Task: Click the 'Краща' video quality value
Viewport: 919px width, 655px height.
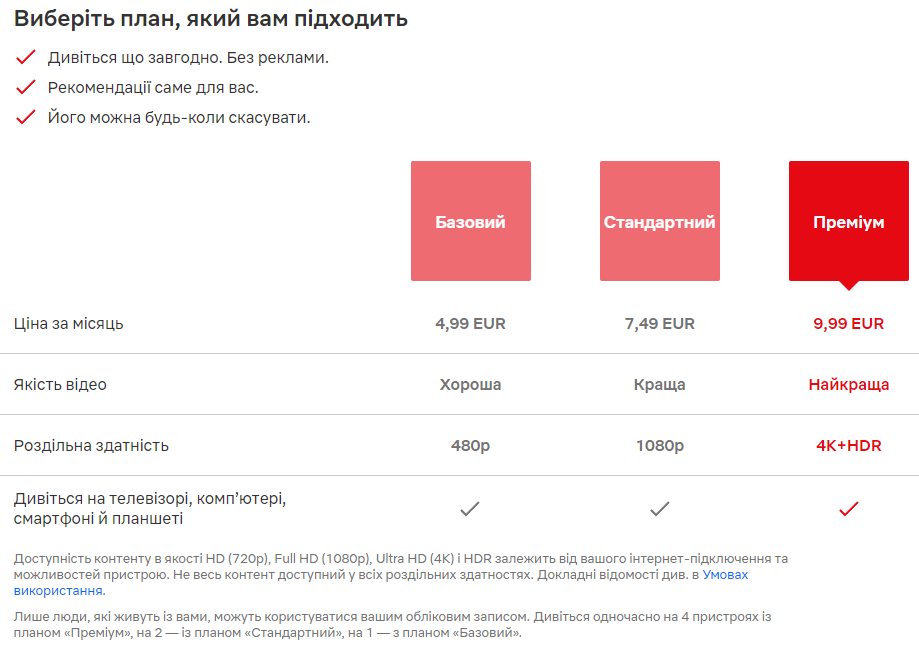Action: [x=660, y=384]
